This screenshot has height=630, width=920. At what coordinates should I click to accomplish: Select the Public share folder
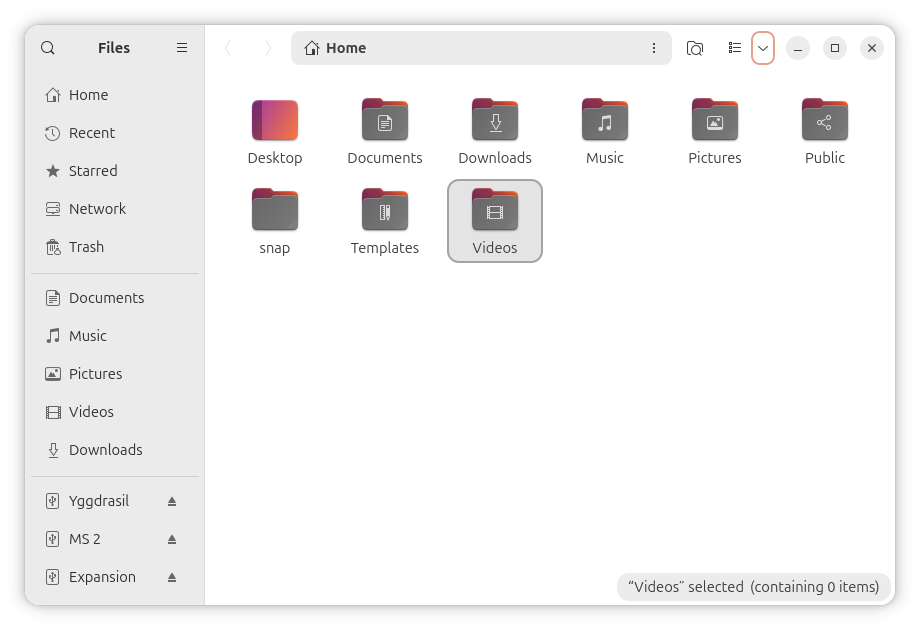click(825, 121)
